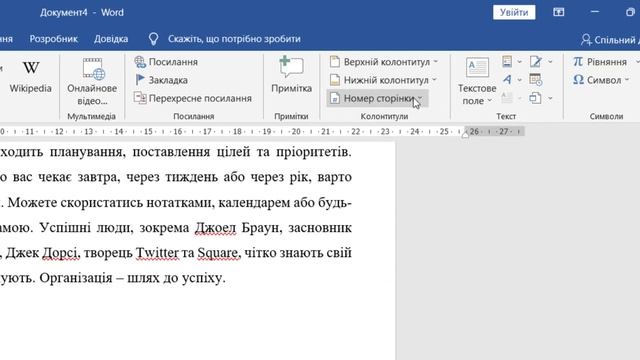Expand the Текстове поле dropdown arrow
This screenshot has width=640, height=360.
click(x=489, y=101)
